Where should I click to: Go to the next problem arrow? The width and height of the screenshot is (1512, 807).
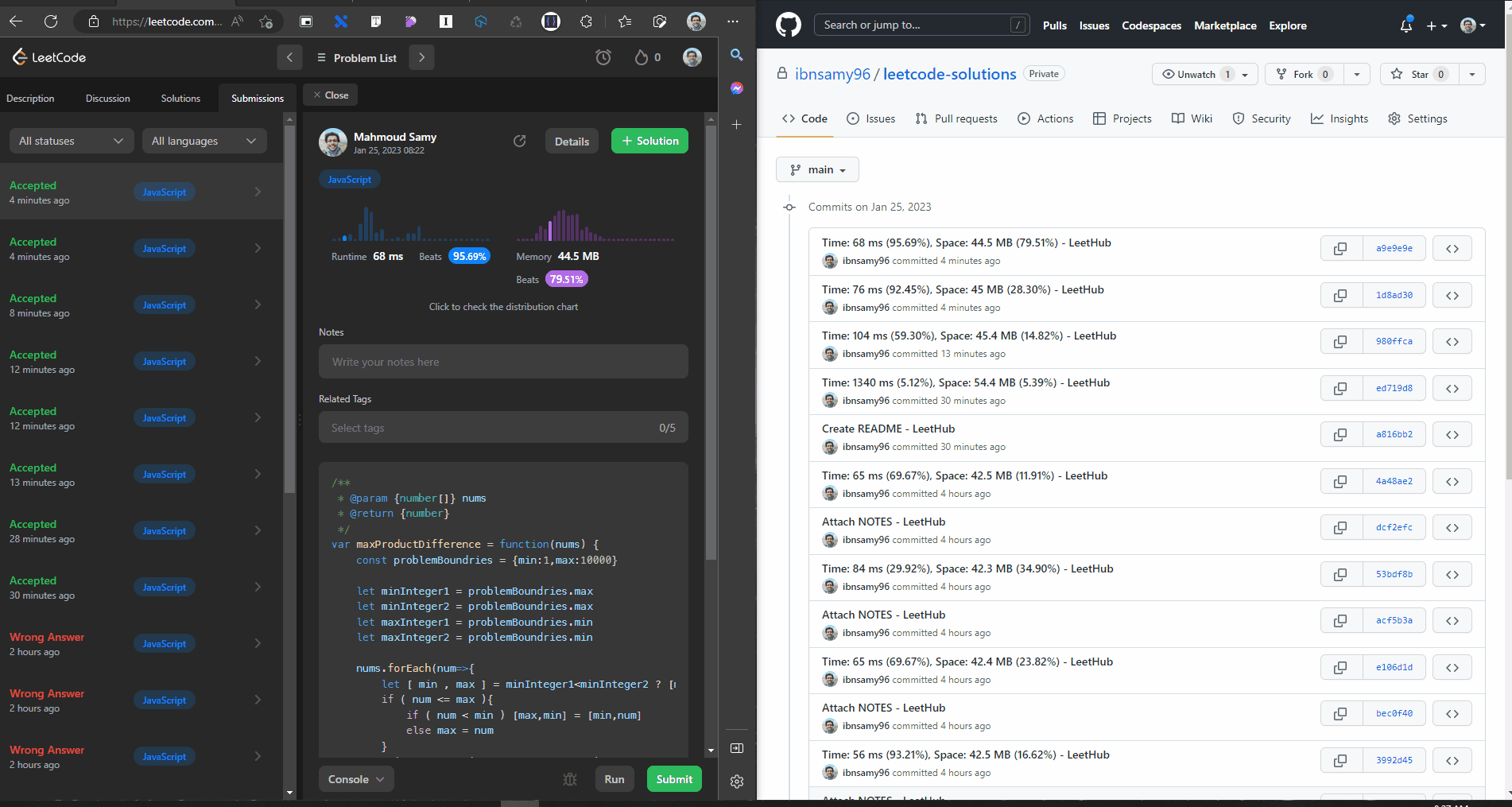click(x=421, y=57)
